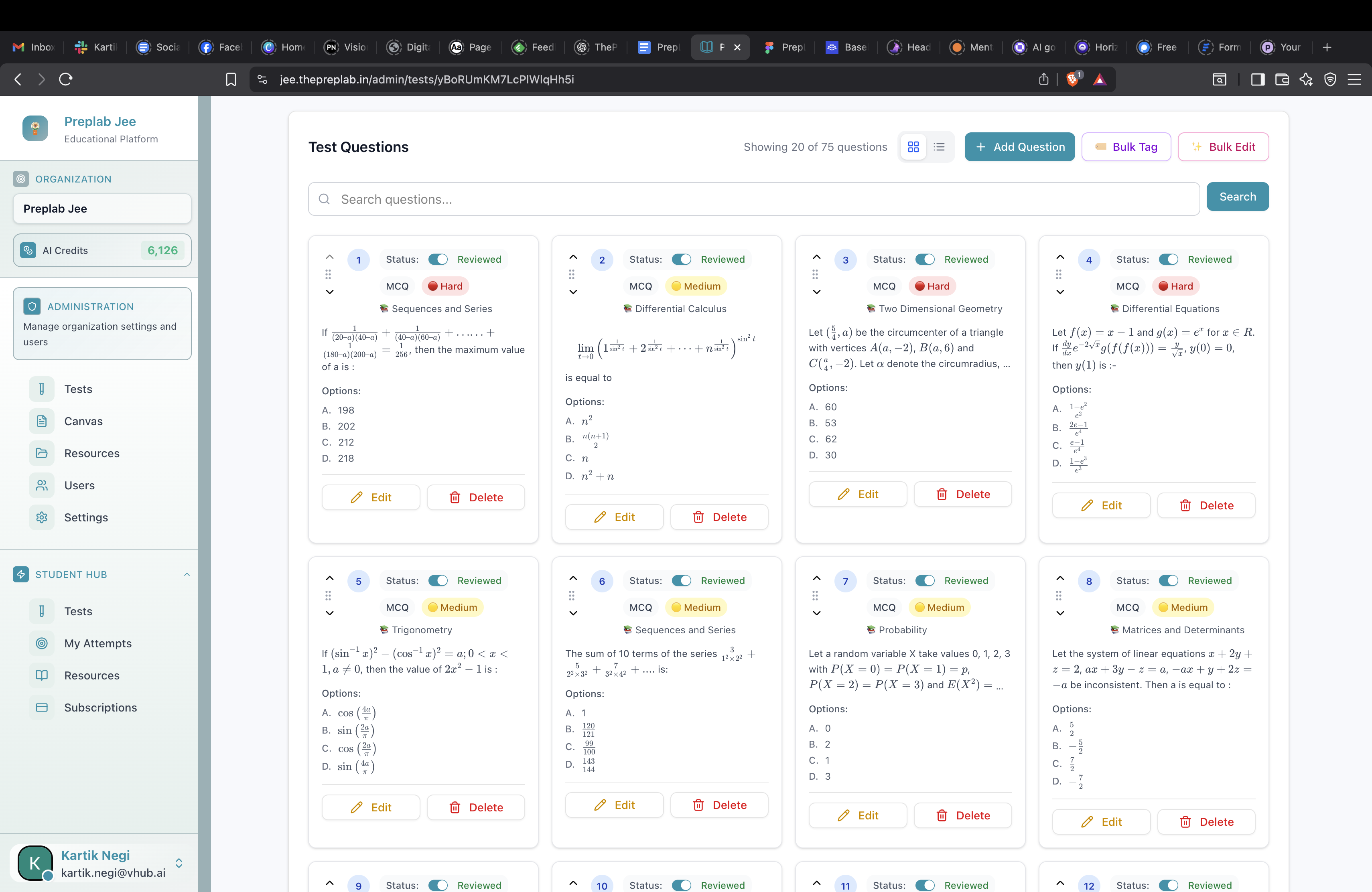The width and height of the screenshot is (1372, 892).
Task: Toggle Reviewed status on question 3
Action: [925, 259]
